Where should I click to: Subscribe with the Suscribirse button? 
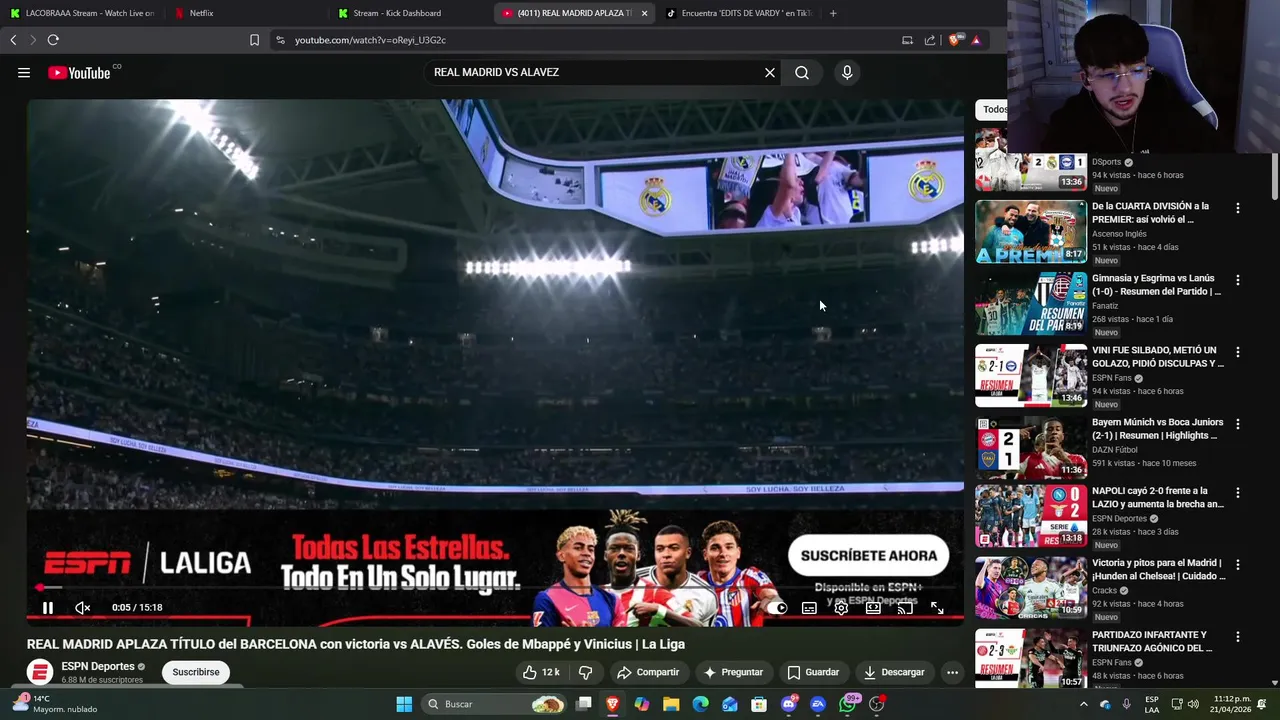click(196, 672)
